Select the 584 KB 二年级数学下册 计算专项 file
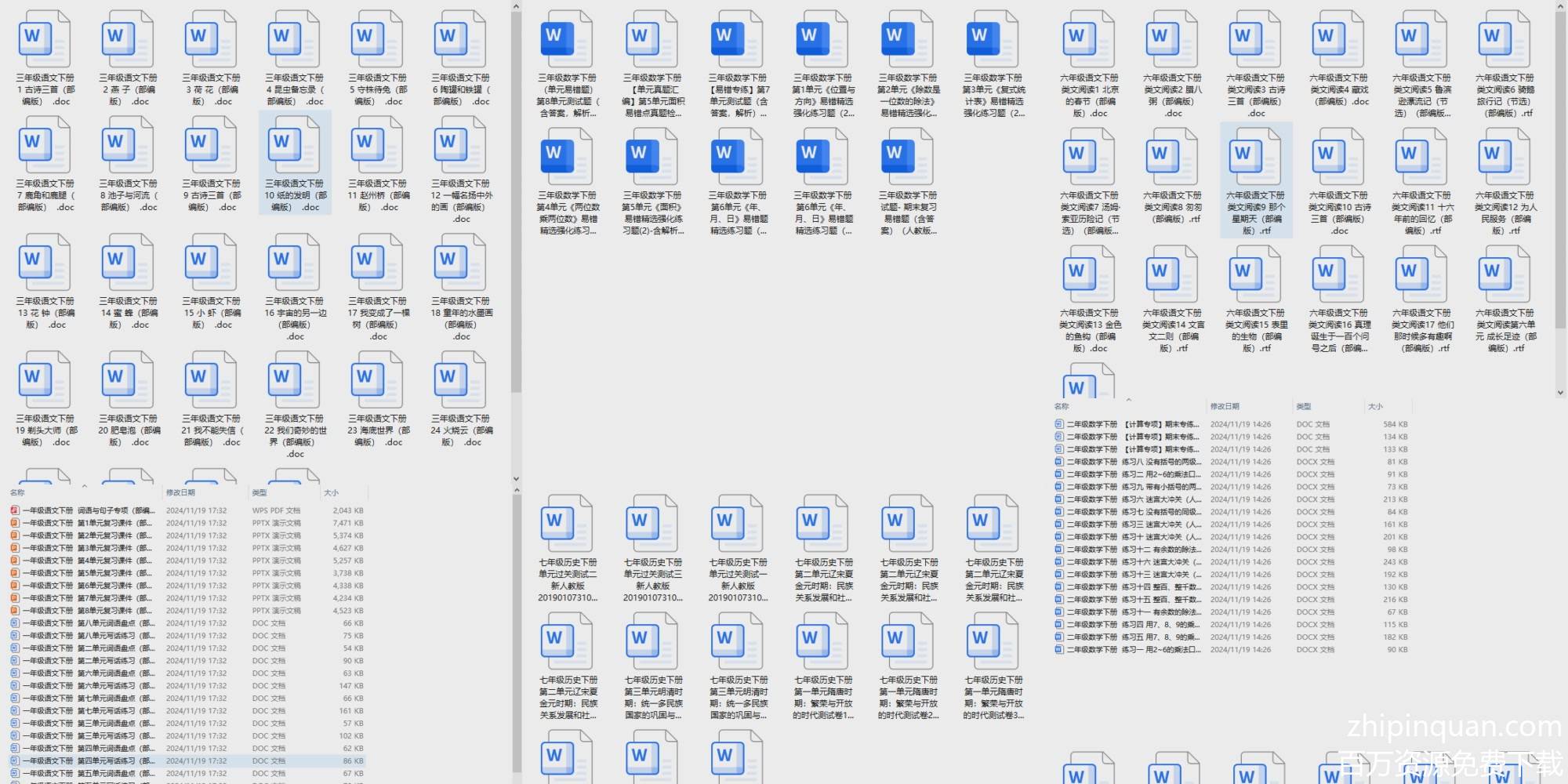The image size is (1568, 784). (1129, 424)
